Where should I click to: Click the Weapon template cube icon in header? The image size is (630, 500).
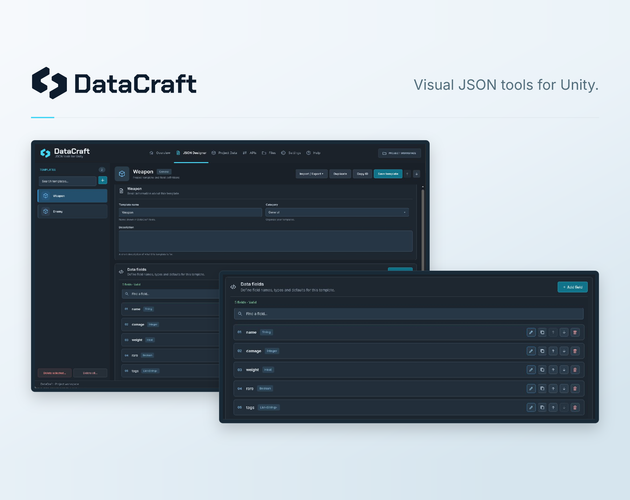pyautogui.click(x=122, y=174)
